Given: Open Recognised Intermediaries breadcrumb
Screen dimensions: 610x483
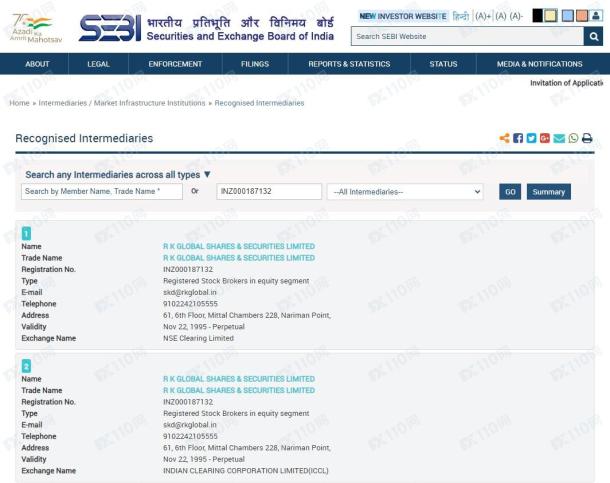Looking at the screenshot, I should pyautogui.click(x=259, y=103).
